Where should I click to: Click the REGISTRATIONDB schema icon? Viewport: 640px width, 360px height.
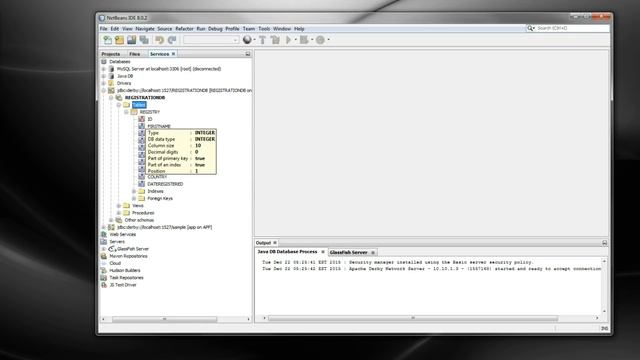pyautogui.click(x=119, y=98)
